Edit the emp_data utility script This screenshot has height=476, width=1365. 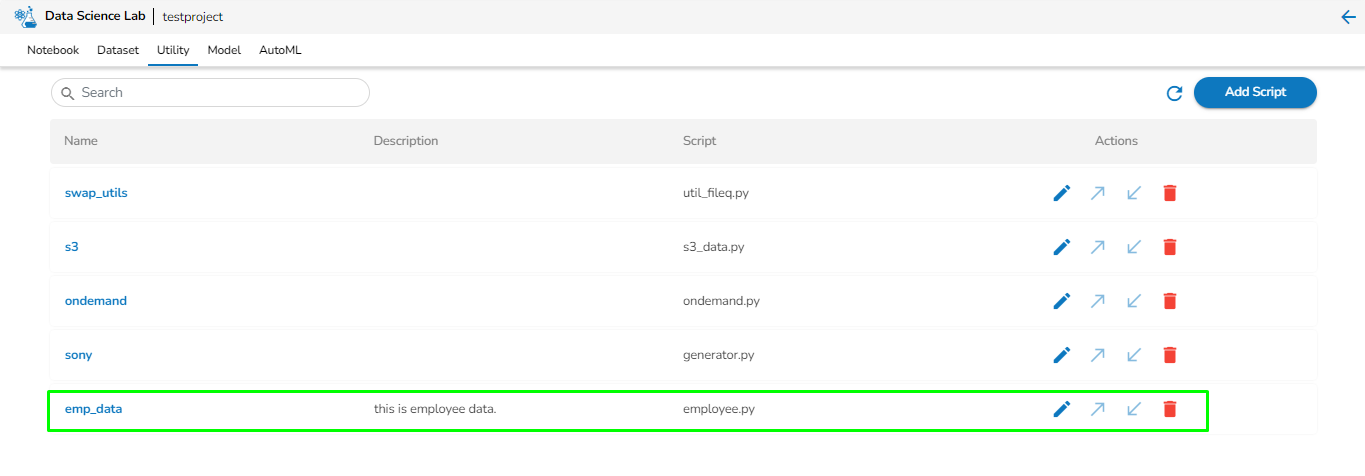[x=1062, y=409]
